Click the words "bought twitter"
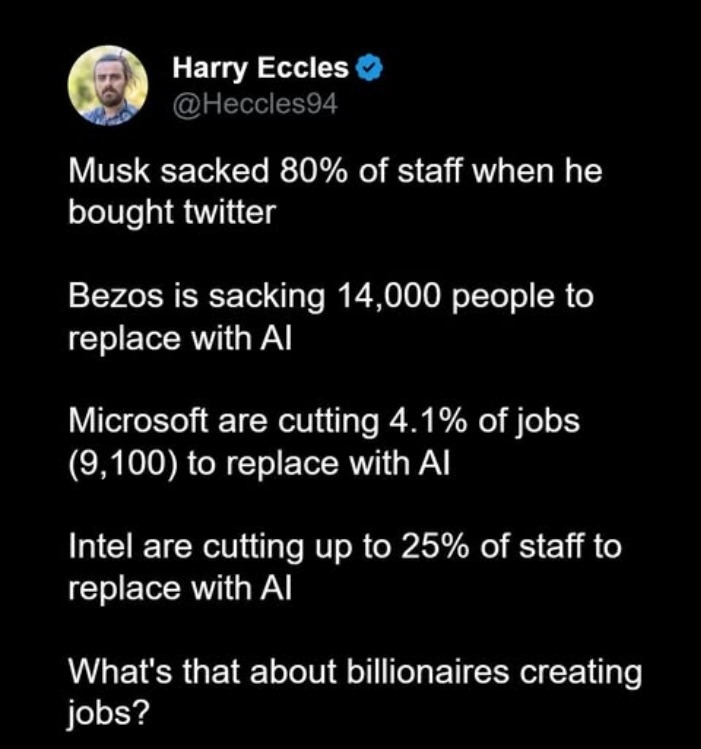This screenshot has height=749, width=701. click(170, 213)
